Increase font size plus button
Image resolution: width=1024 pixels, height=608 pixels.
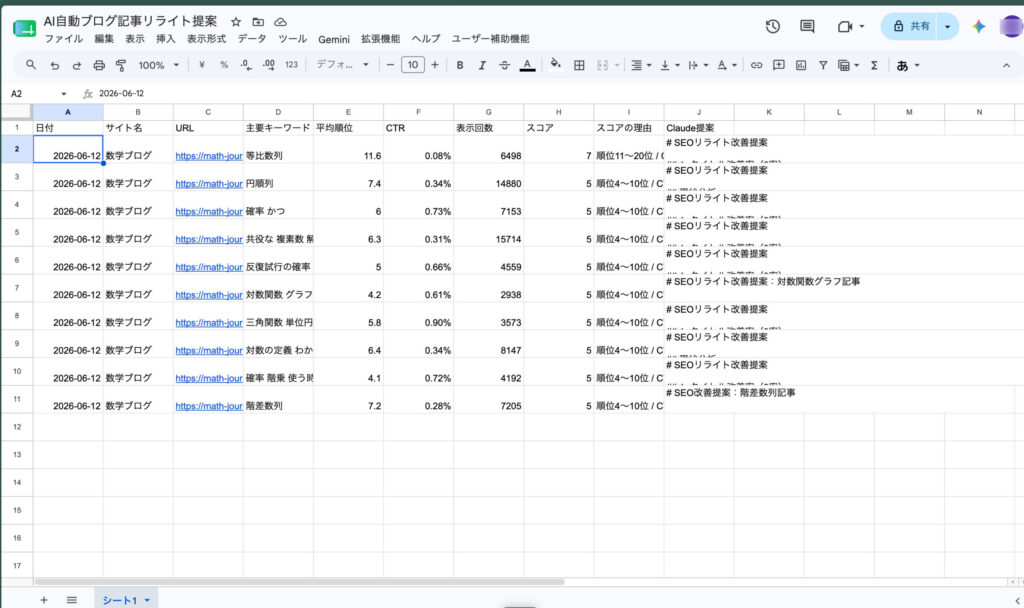tap(435, 65)
